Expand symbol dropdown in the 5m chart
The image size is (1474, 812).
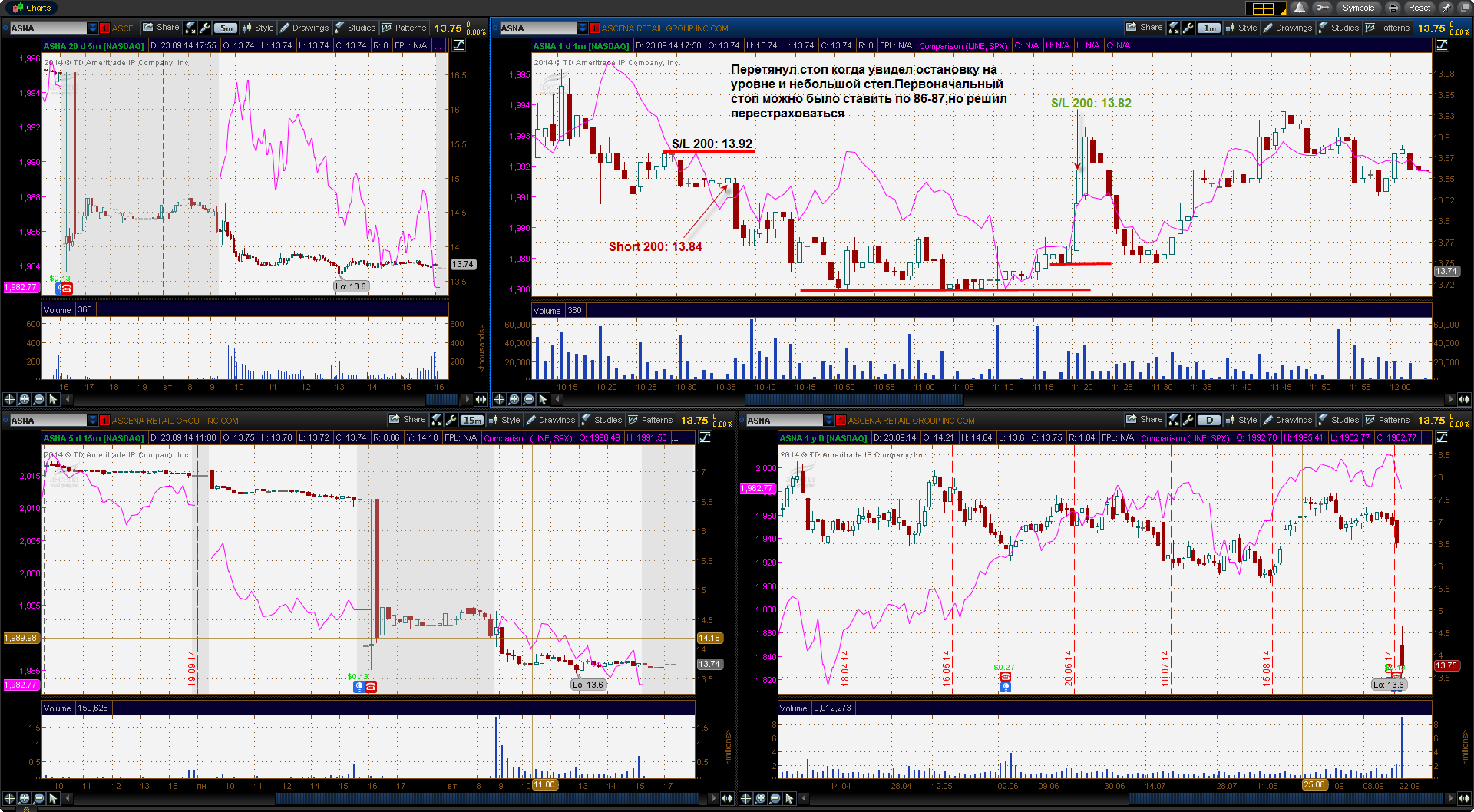(x=93, y=28)
